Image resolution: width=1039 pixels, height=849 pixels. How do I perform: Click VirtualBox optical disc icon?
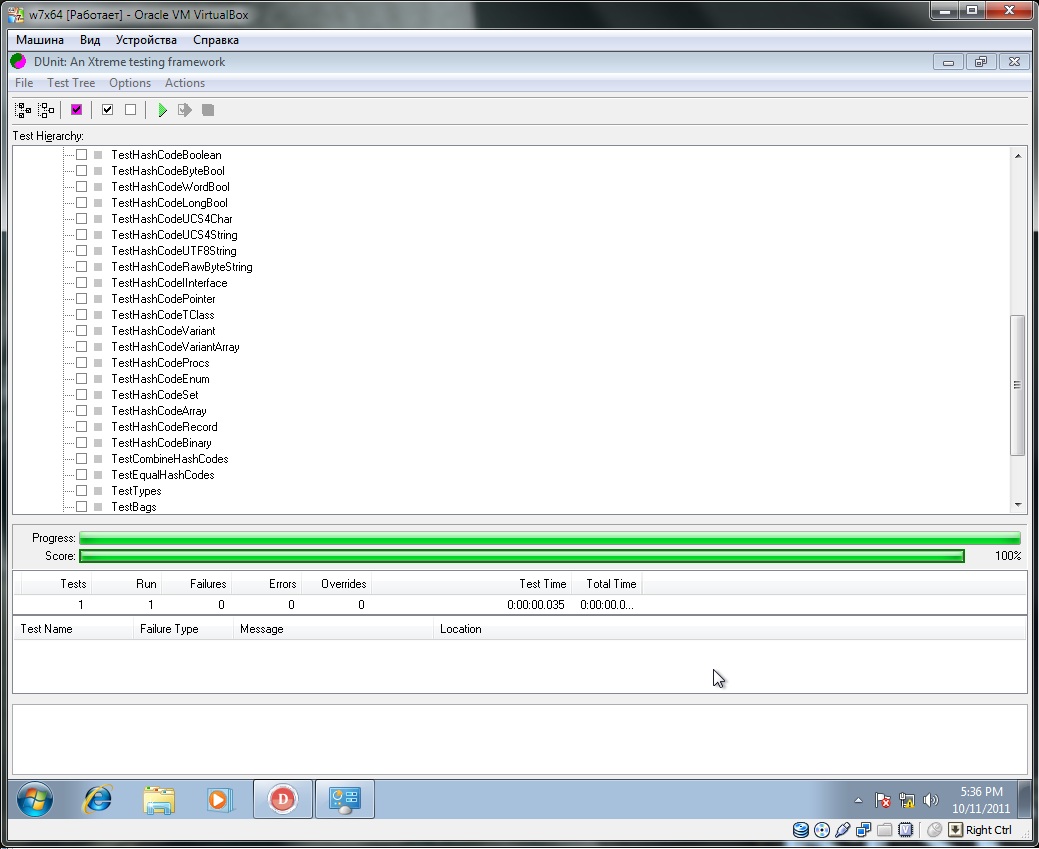pyautogui.click(x=822, y=830)
